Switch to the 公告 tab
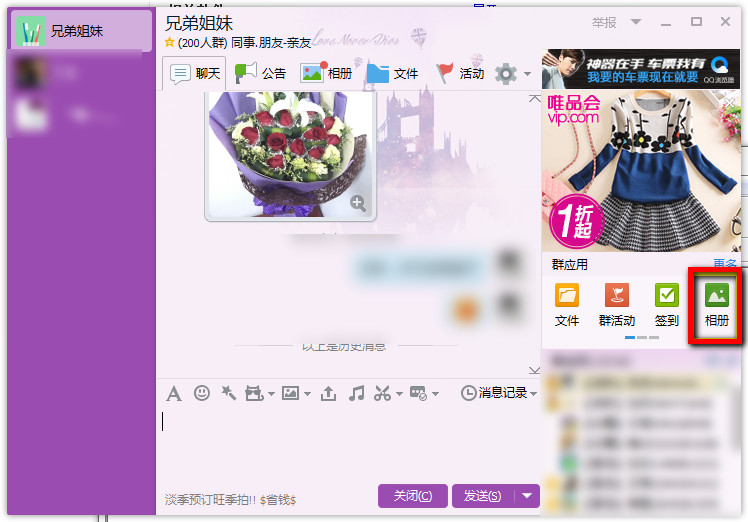This screenshot has height=522, width=748. [x=261, y=73]
